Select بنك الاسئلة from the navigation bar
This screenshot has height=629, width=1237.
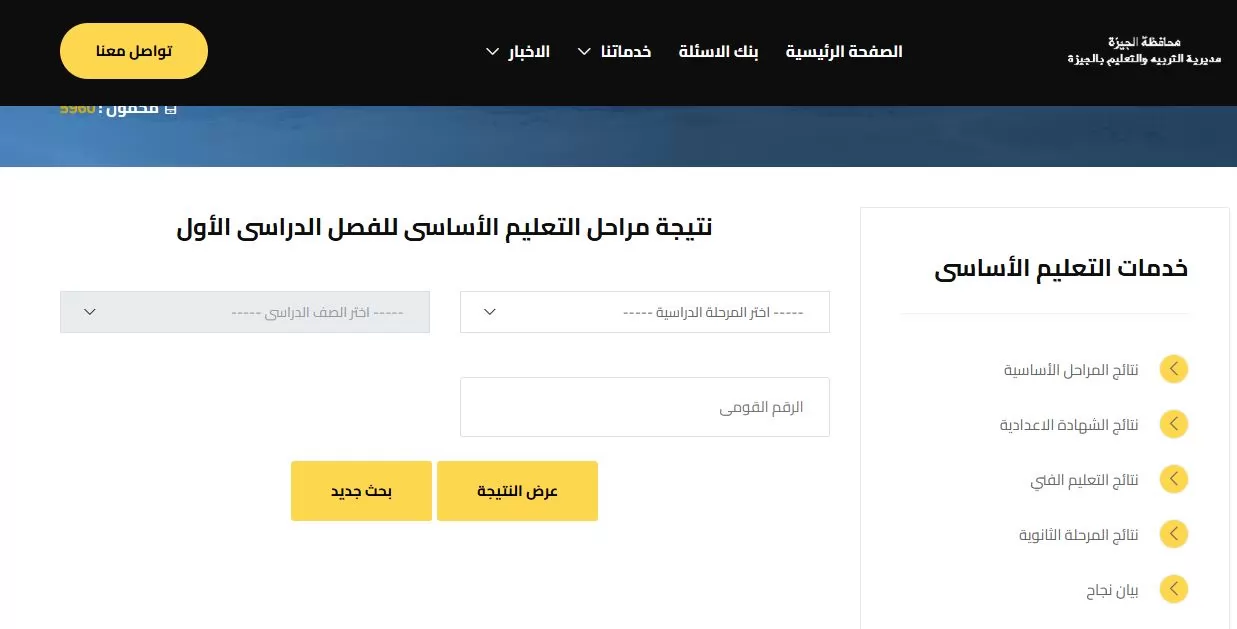[x=718, y=51]
